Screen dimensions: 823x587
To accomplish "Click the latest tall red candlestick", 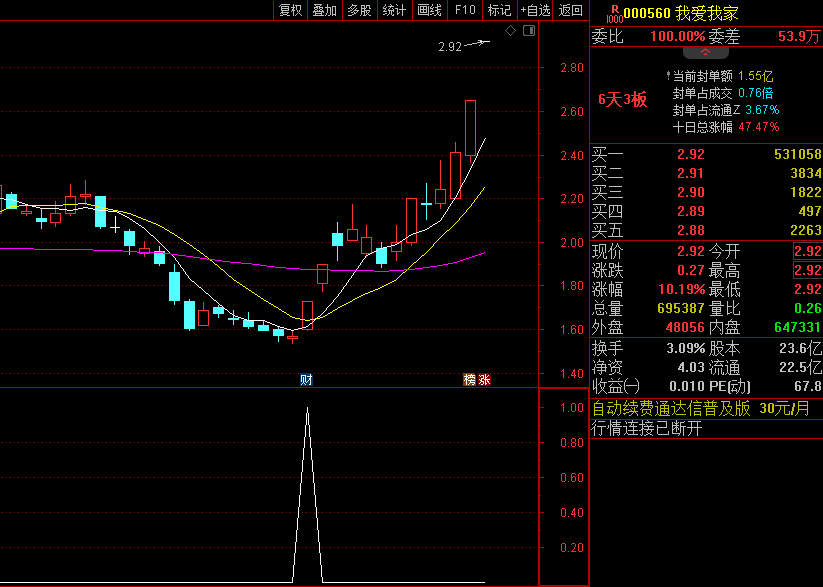I will [470, 128].
